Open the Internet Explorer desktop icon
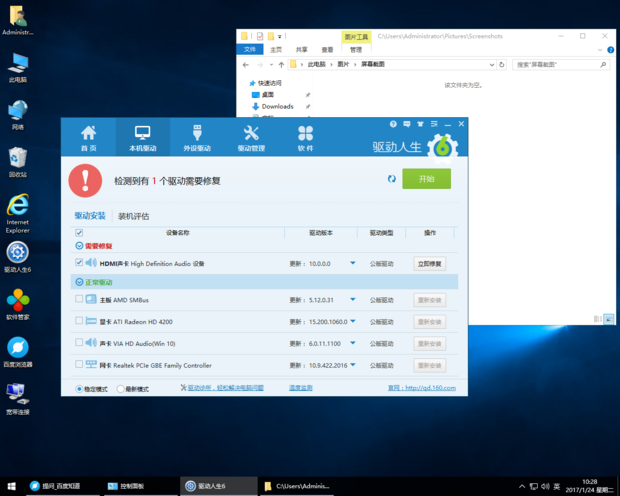 [x=18, y=214]
